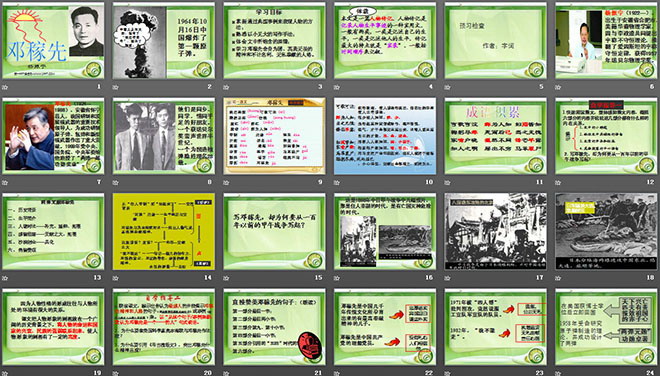Click slide number label 18
The image size is (660, 376).
(x=650, y=277)
